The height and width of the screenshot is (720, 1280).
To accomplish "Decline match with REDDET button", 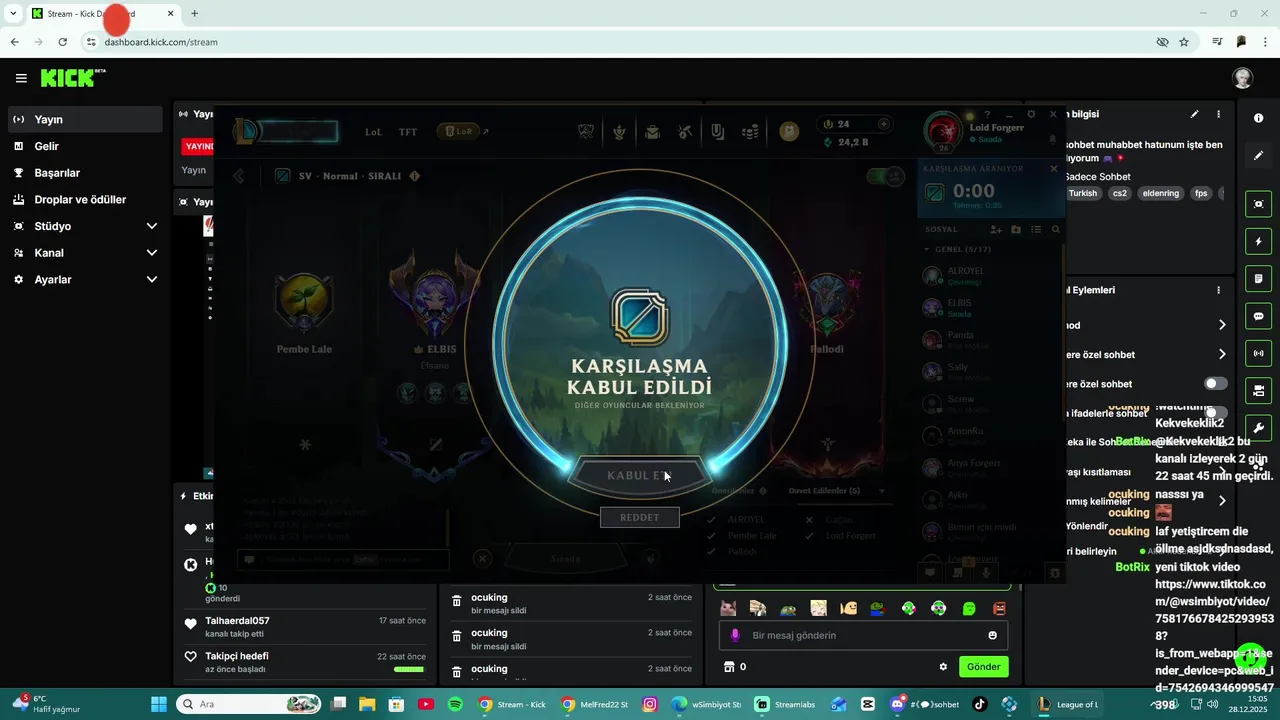I will pos(640,517).
